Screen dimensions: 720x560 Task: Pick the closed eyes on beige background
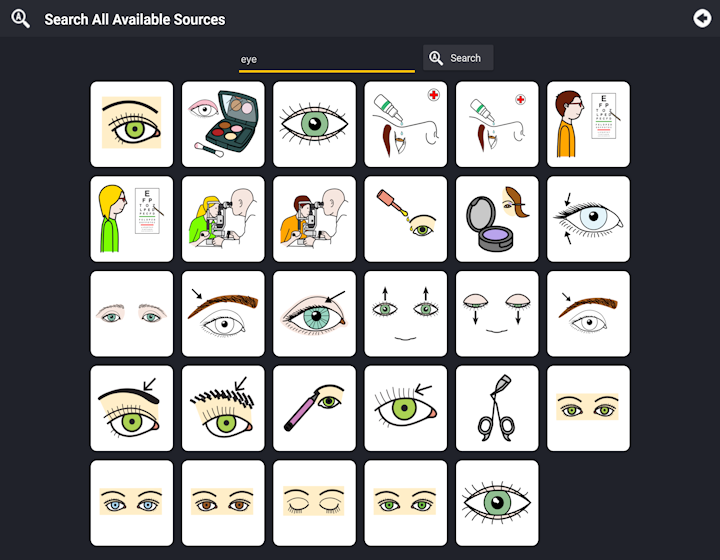pos(314,503)
